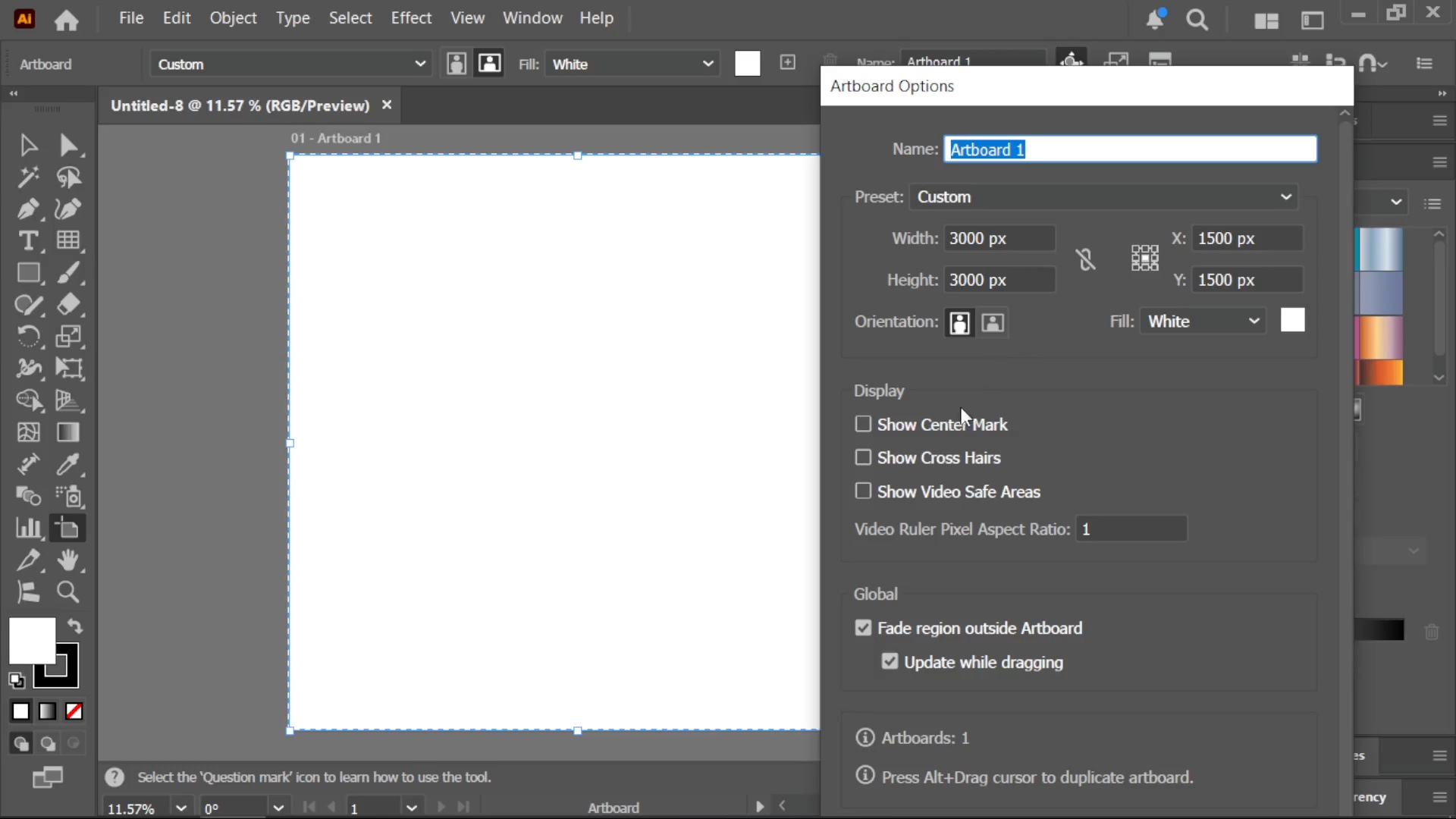The width and height of the screenshot is (1456, 819).
Task: Enable Show Center Mark checkbox
Action: [863, 424]
